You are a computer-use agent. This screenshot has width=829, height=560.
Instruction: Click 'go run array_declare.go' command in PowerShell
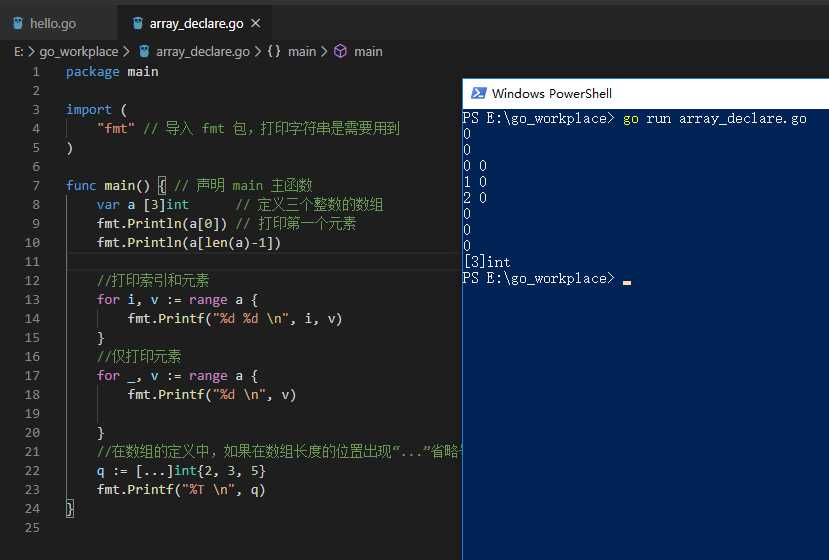click(715, 119)
